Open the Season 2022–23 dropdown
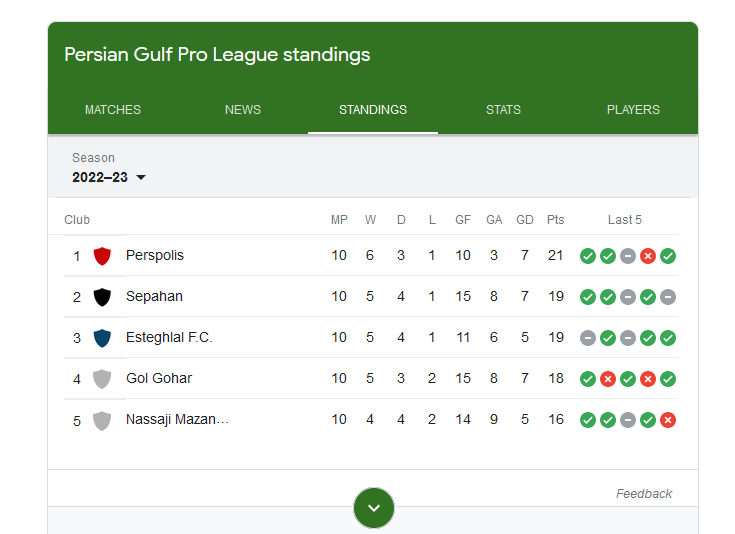This screenshot has height=534, width=735. tap(109, 177)
